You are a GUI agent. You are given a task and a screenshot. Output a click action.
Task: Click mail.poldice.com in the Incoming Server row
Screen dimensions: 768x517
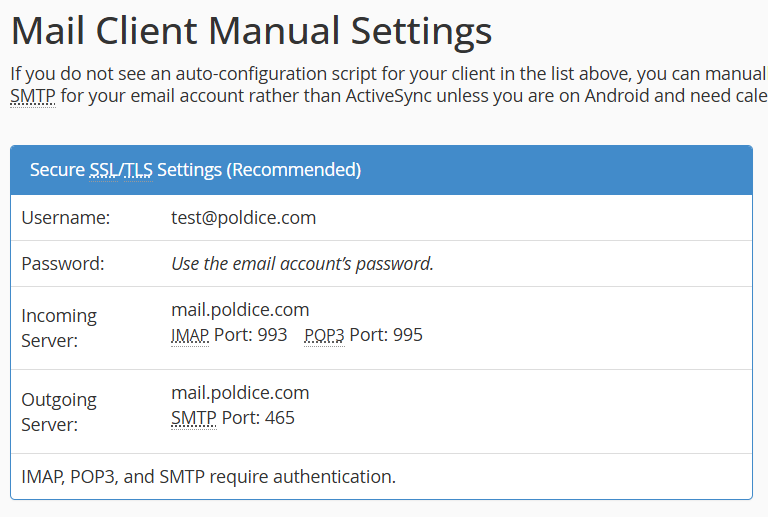[x=240, y=310]
